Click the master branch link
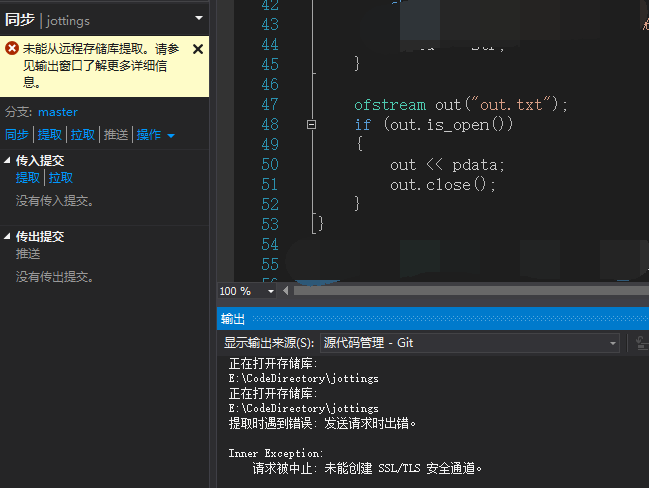The width and height of the screenshot is (649, 488). point(58,112)
